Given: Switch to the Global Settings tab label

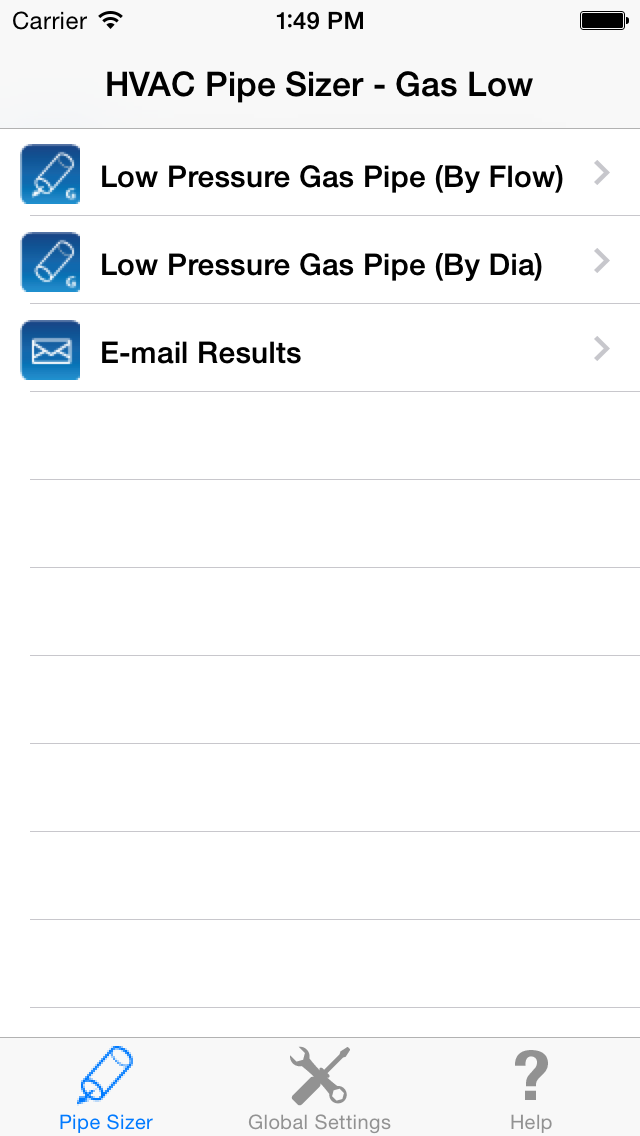Looking at the screenshot, I should tap(319, 1122).
